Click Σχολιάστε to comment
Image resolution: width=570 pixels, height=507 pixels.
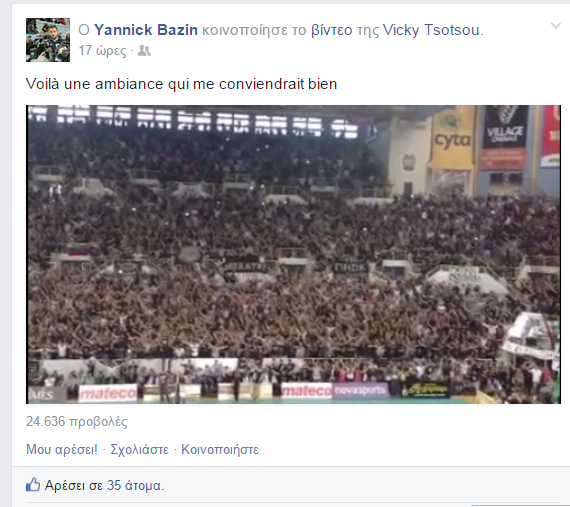tap(140, 450)
